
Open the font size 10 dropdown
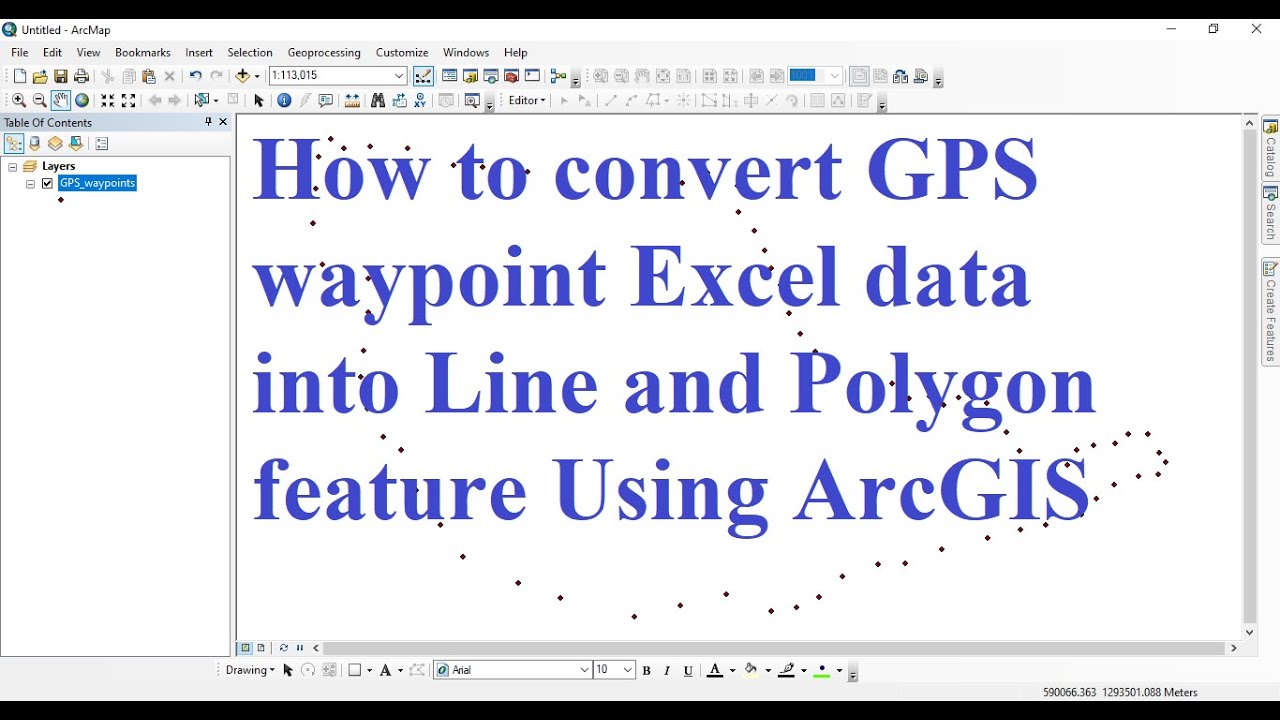pos(628,670)
